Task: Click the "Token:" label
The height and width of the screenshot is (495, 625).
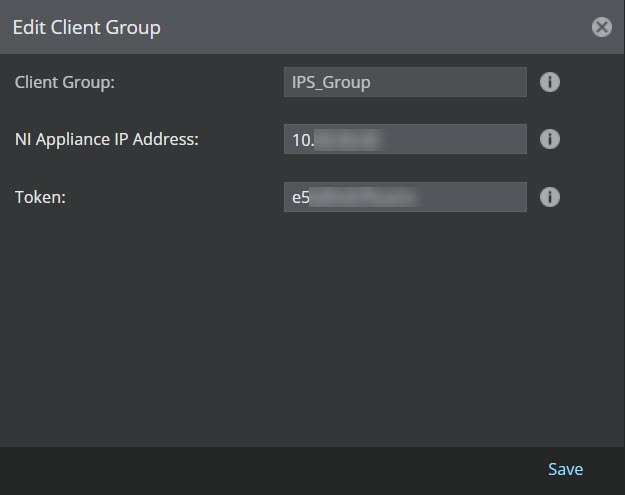Action: 40,197
